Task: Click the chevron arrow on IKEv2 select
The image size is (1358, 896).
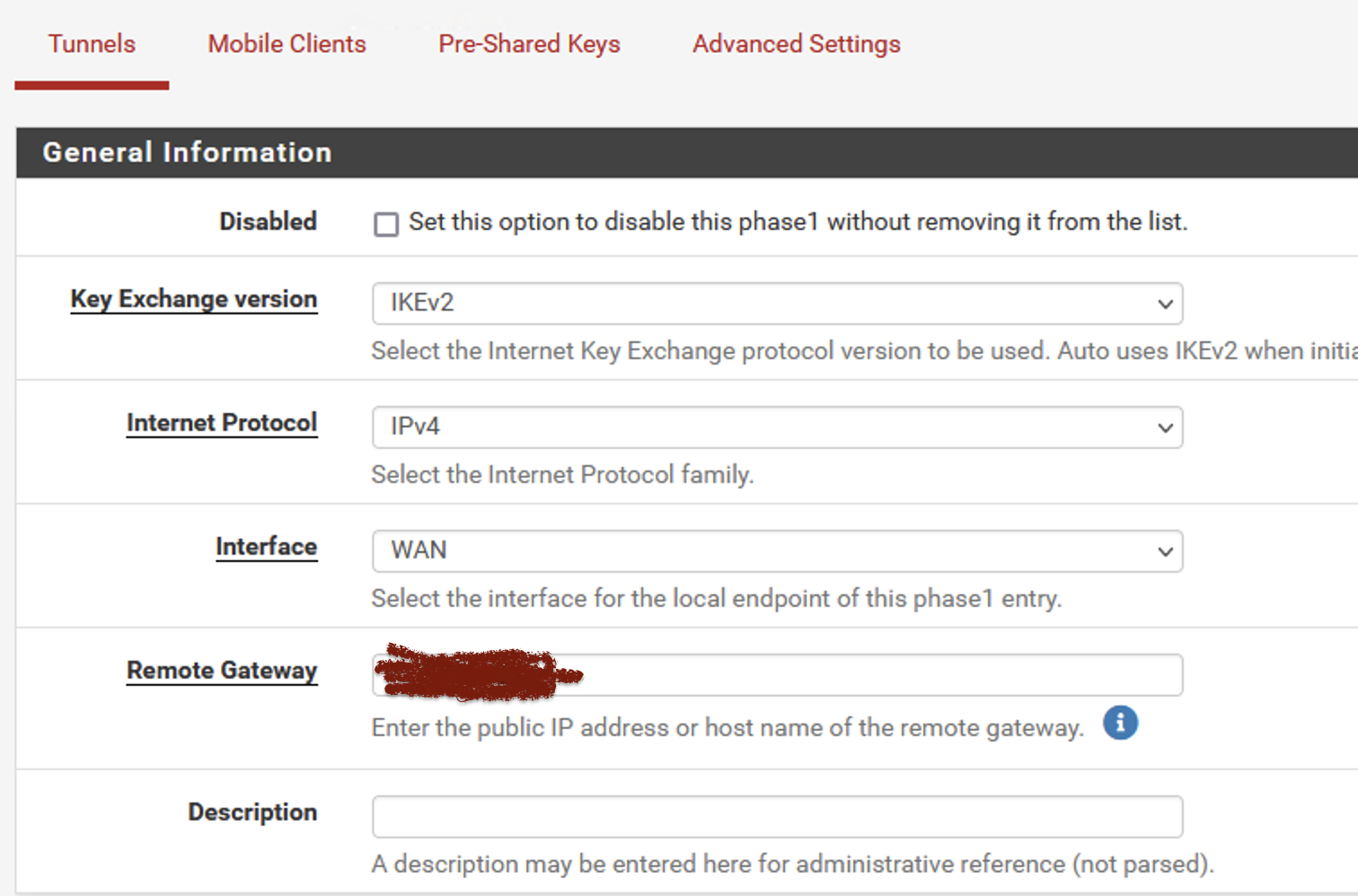Action: [x=1165, y=303]
